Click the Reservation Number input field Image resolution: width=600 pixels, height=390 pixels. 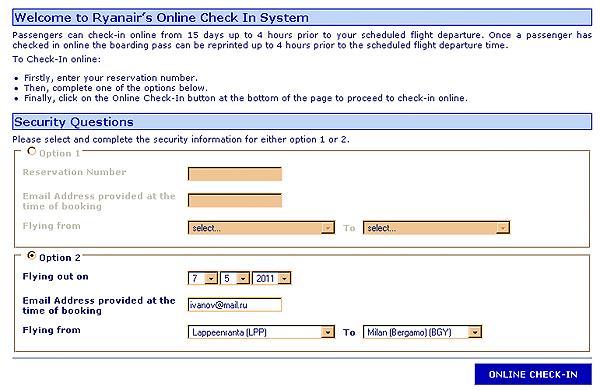(235, 174)
